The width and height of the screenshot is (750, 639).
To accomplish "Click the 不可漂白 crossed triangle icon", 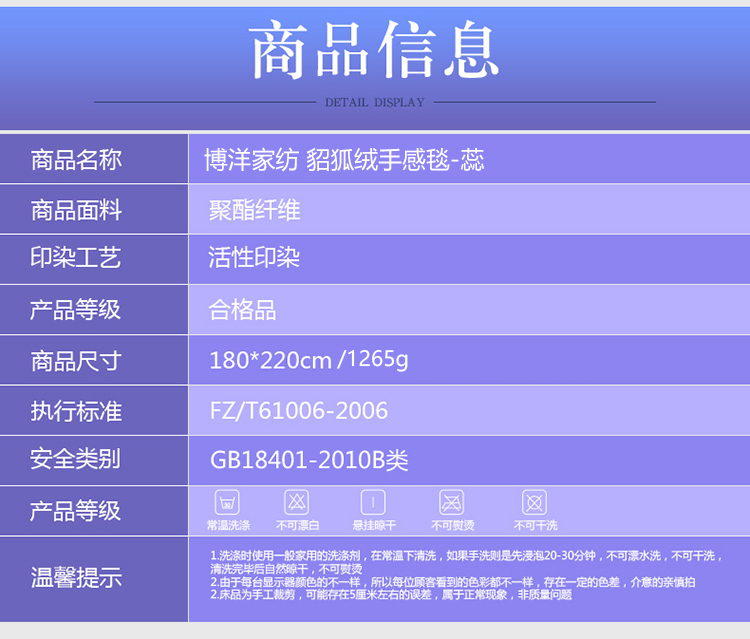I will tap(297, 502).
